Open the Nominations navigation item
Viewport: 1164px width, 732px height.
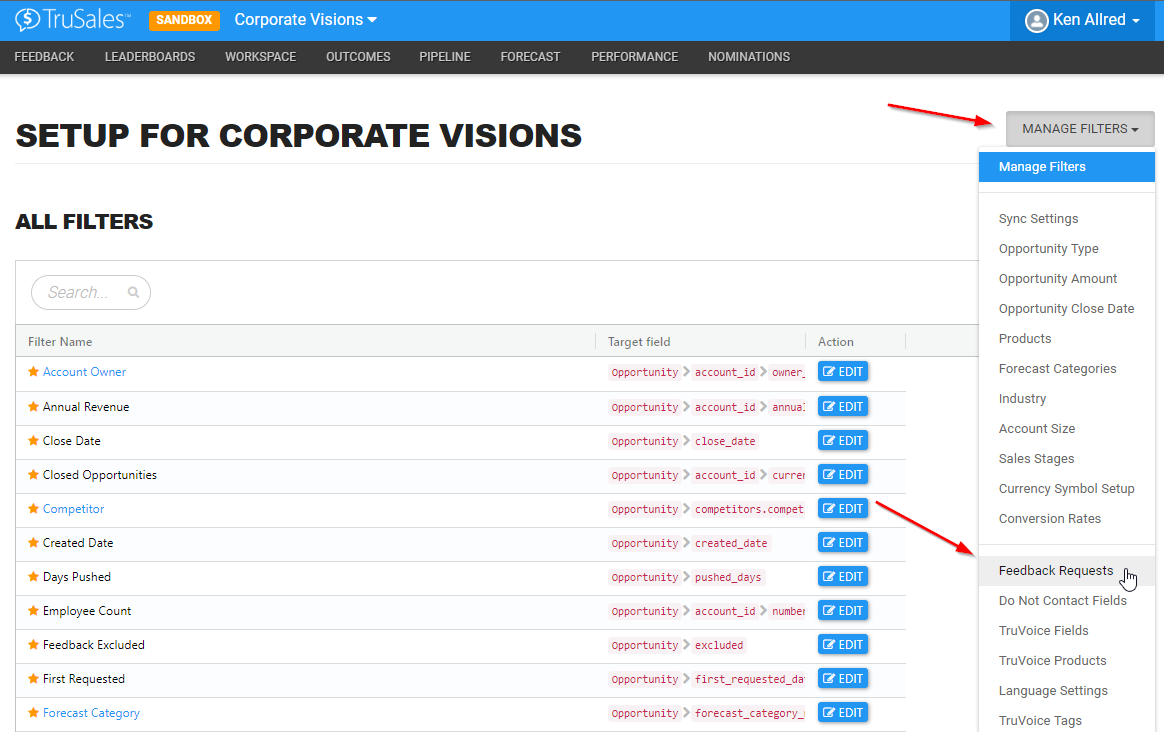(749, 57)
